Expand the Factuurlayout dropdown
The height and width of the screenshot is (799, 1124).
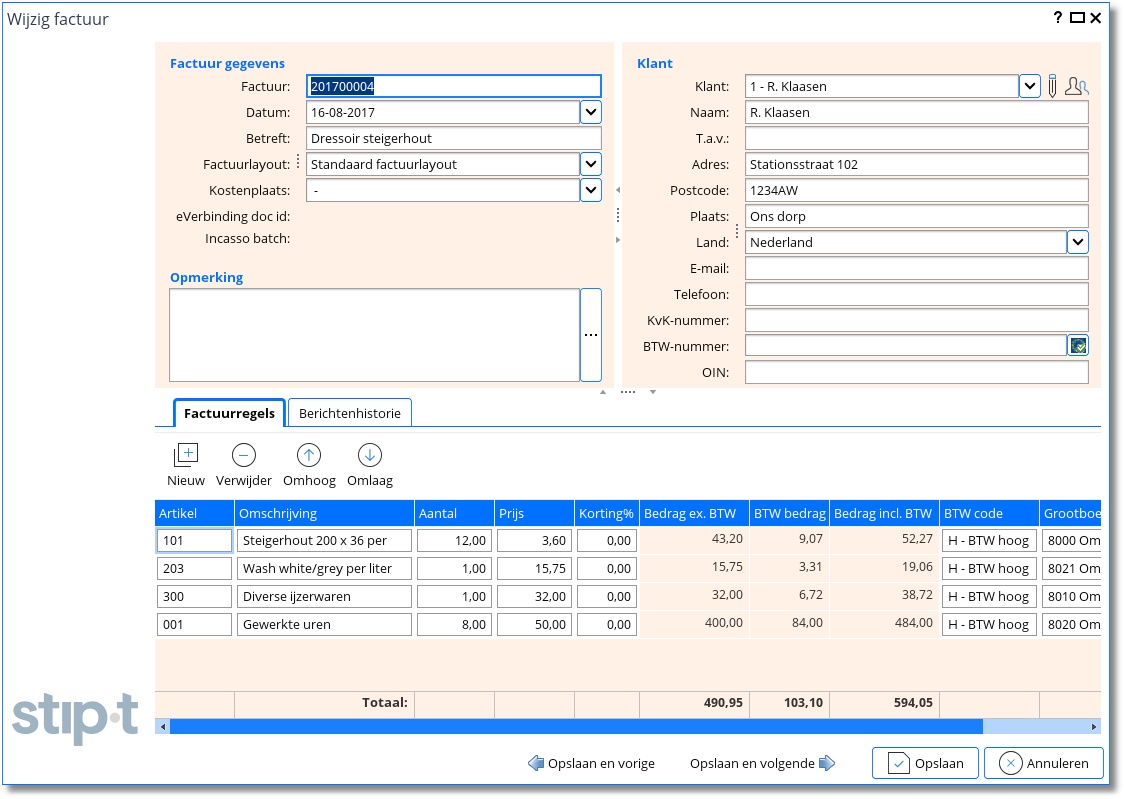point(591,164)
